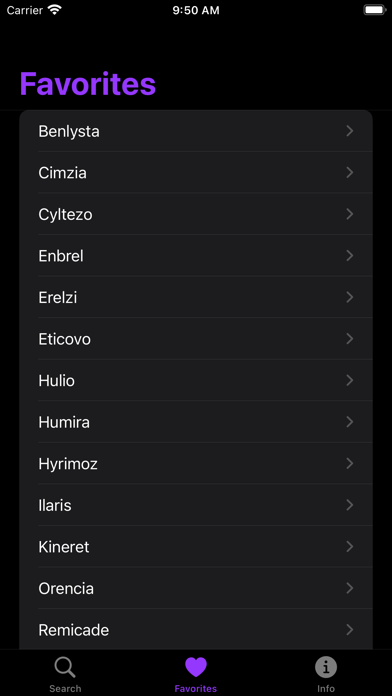Tap the Kineret row chevron
The height and width of the screenshot is (696, 392).
click(x=350, y=546)
